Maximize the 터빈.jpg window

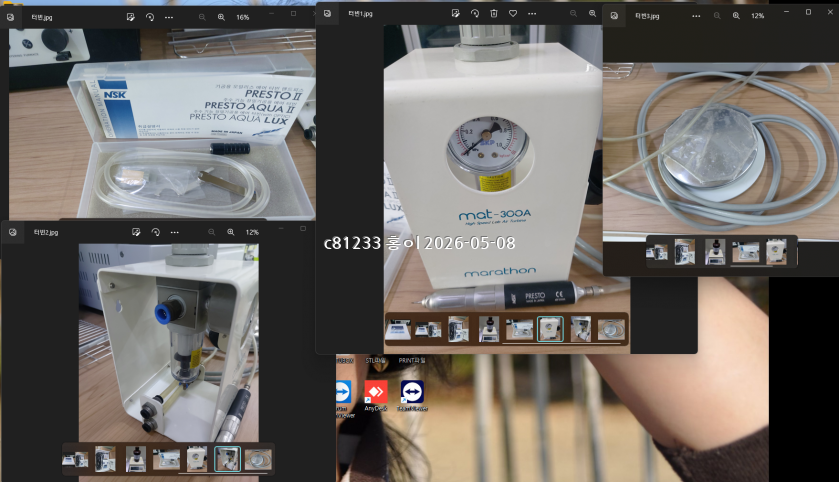click(293, 14)
